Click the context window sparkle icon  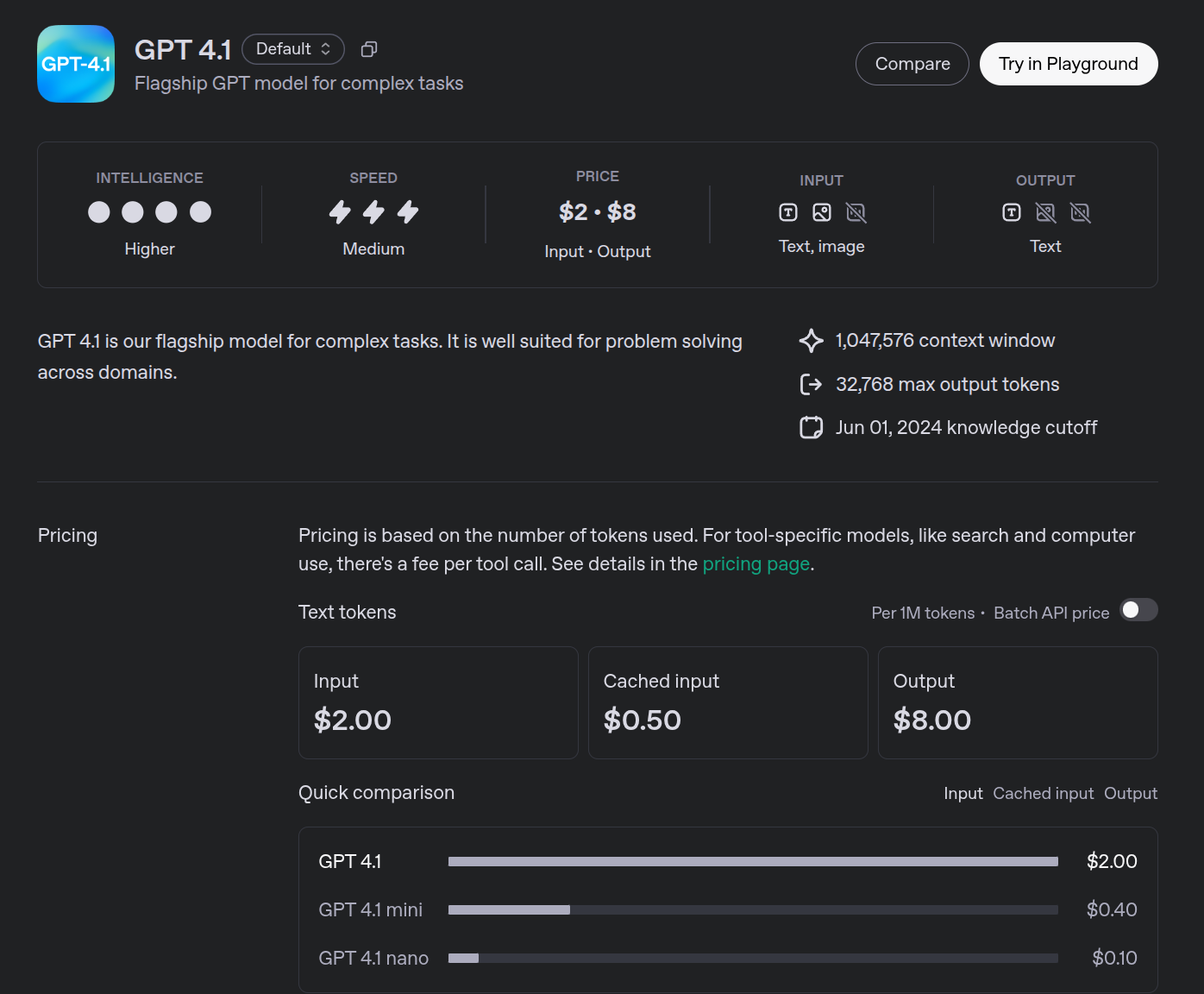pos(811,341)
